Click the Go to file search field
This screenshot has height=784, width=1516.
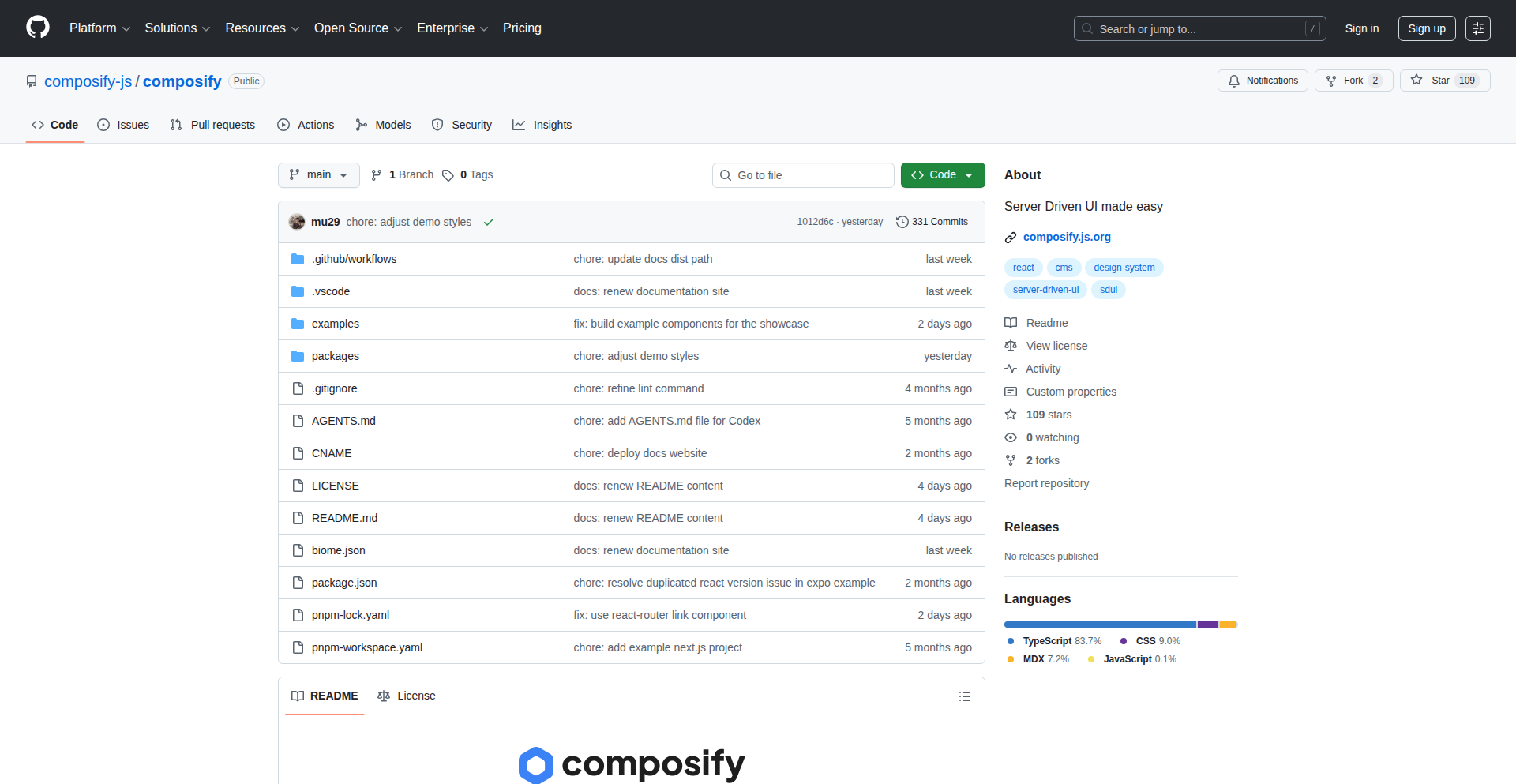point(803,174)
